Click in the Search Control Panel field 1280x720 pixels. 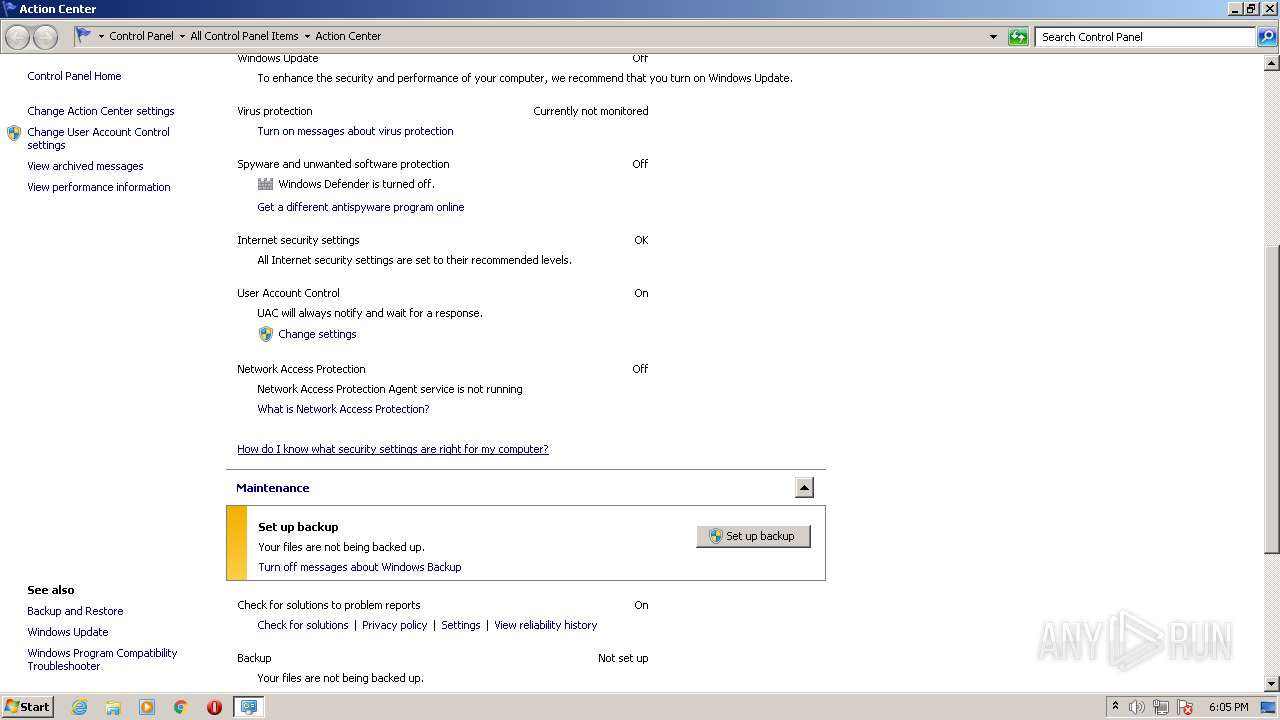(1145, 37)
